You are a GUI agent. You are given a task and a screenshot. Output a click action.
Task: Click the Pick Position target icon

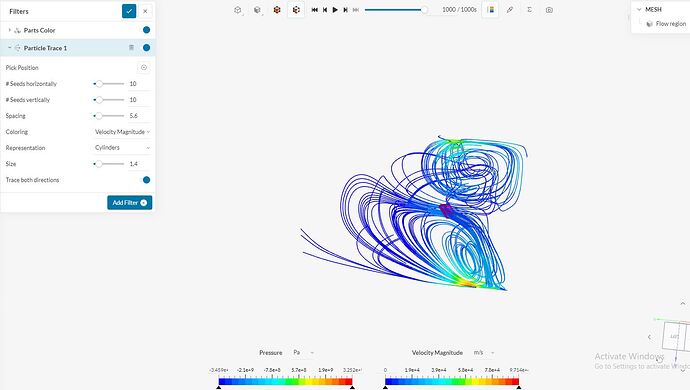(x=143, y=67)
